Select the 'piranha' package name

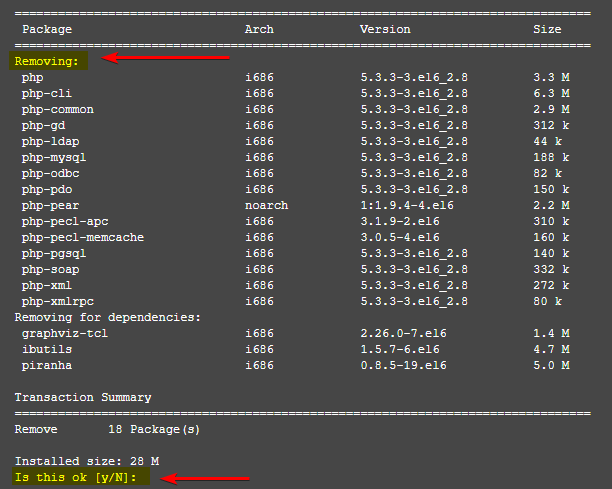[47, 366]
